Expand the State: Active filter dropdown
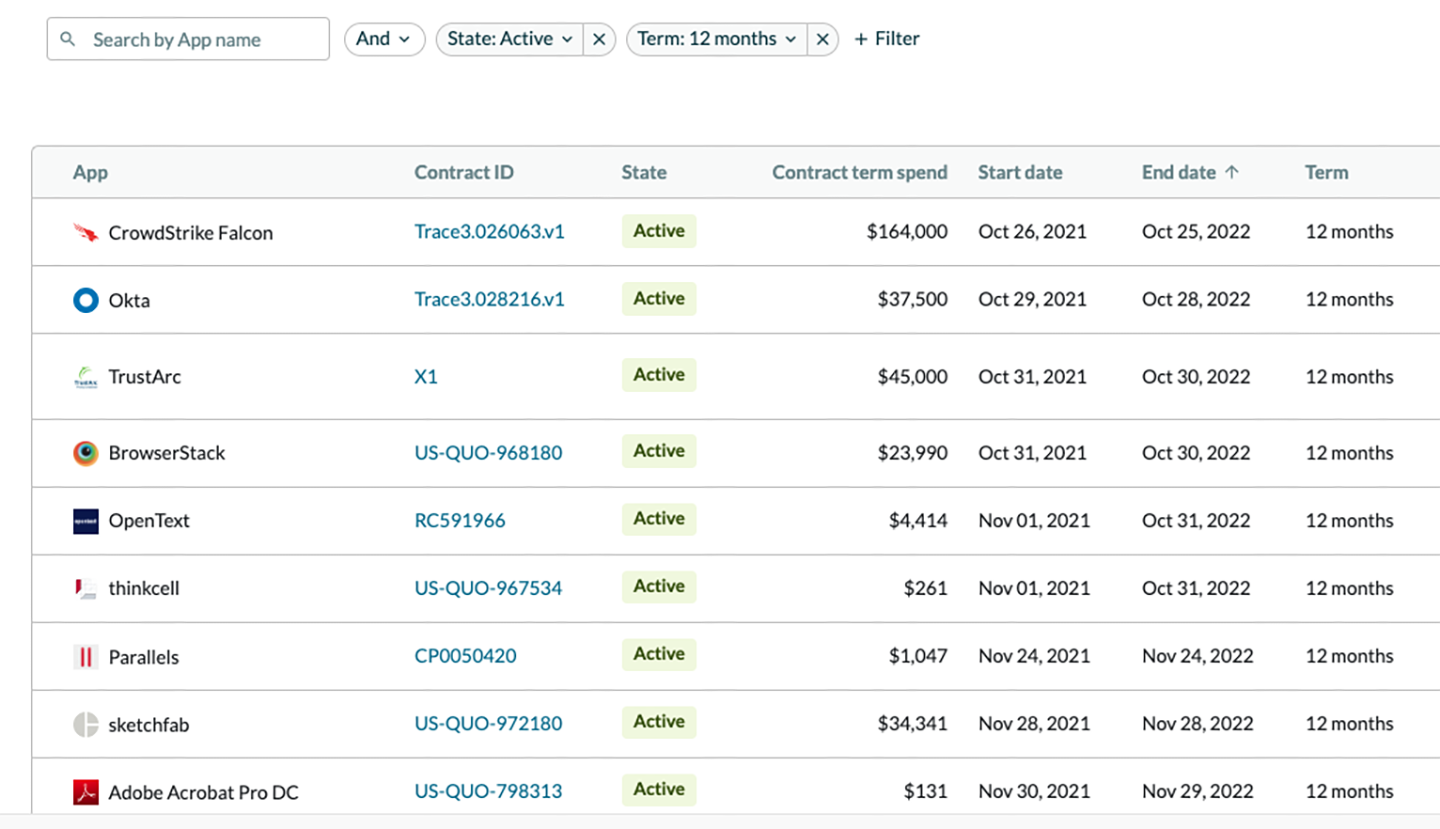Viewport: 1440px width, 829px height. [510, 39]
